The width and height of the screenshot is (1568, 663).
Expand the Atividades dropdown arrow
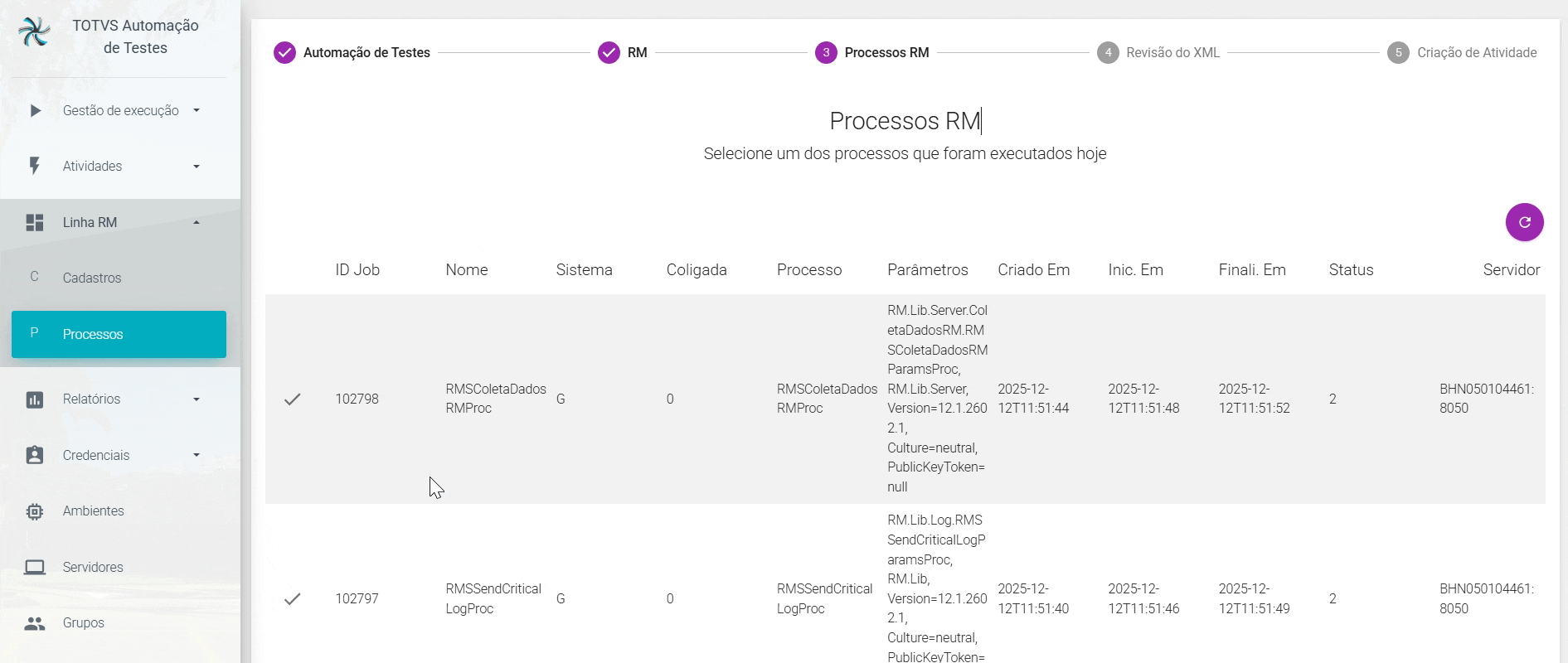click(x=197, y=167)
